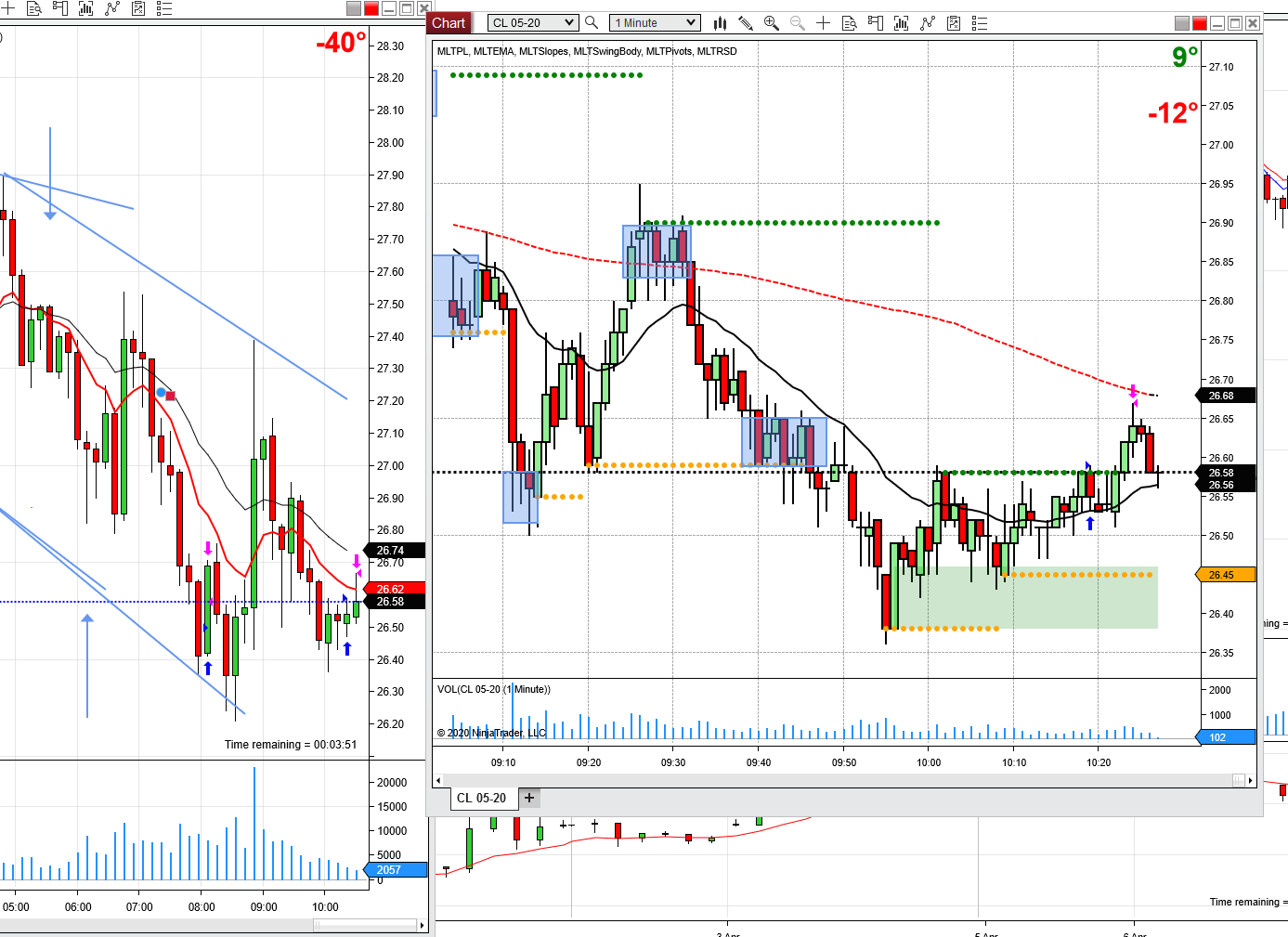The width and height of the screenshot is (1288, 937).
Task: Click zoom out magnifier in front chart toolbar
Action: [x=797, y=22]
